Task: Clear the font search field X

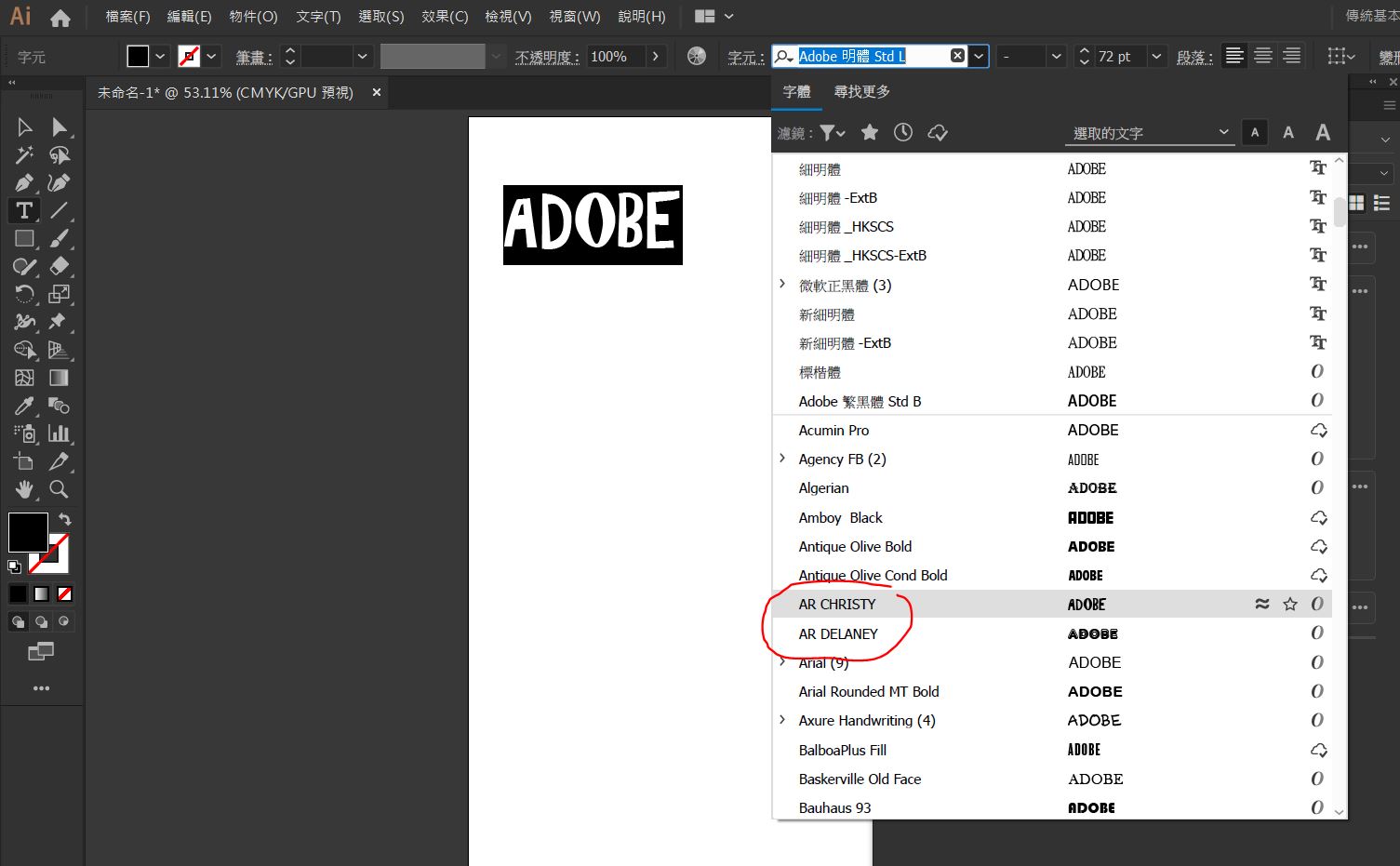Action: point(957,57)
